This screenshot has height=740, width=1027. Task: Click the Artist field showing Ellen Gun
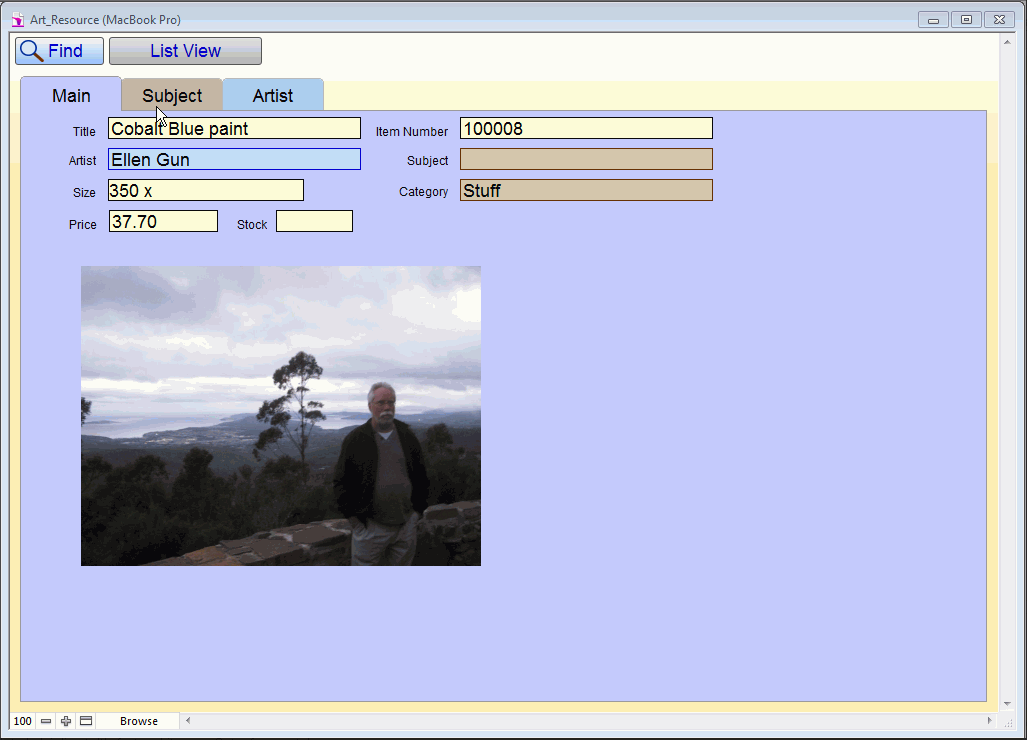[x=234, y=159]
